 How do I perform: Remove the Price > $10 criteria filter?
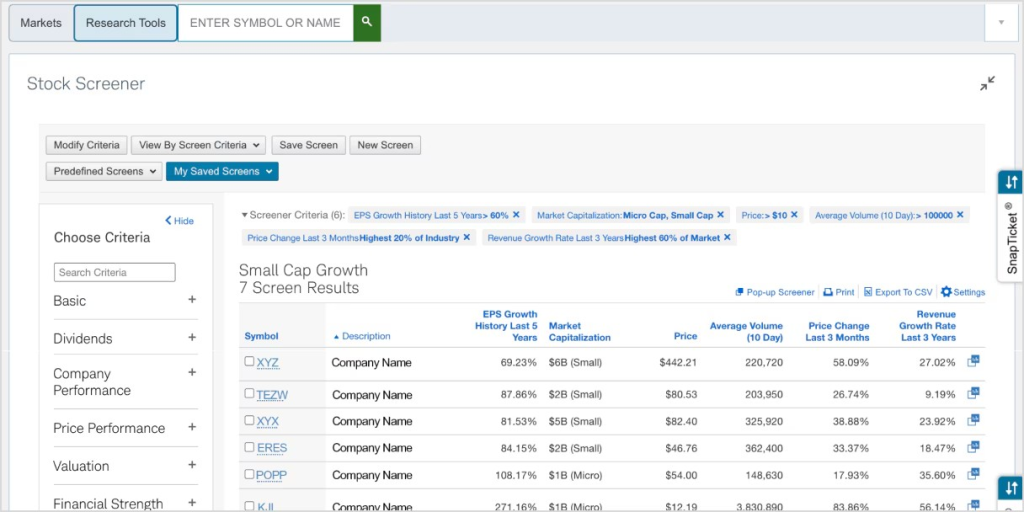click(x=794, y=214)
